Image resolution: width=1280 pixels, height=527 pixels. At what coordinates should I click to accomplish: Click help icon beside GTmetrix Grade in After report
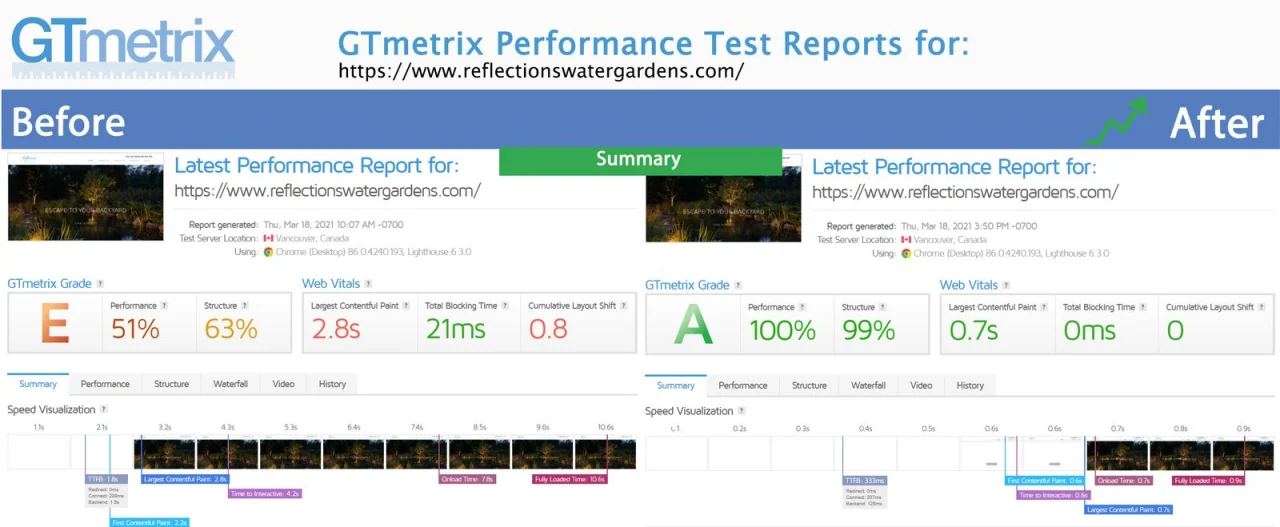point(738,285)
